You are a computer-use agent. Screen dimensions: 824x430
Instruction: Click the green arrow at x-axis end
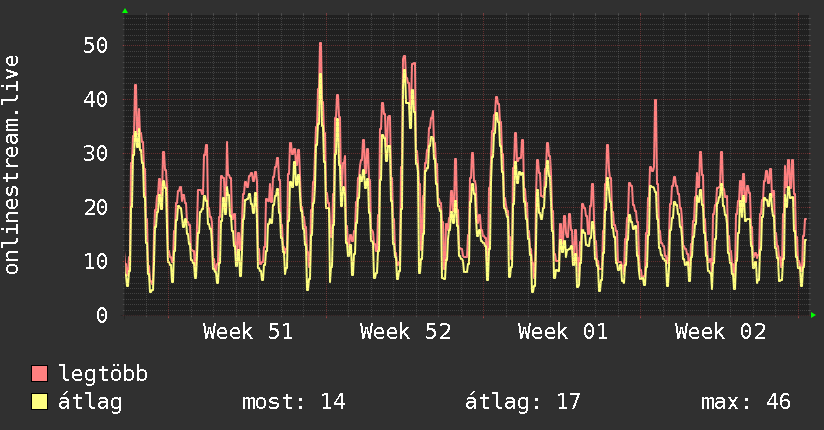(813, 315)
